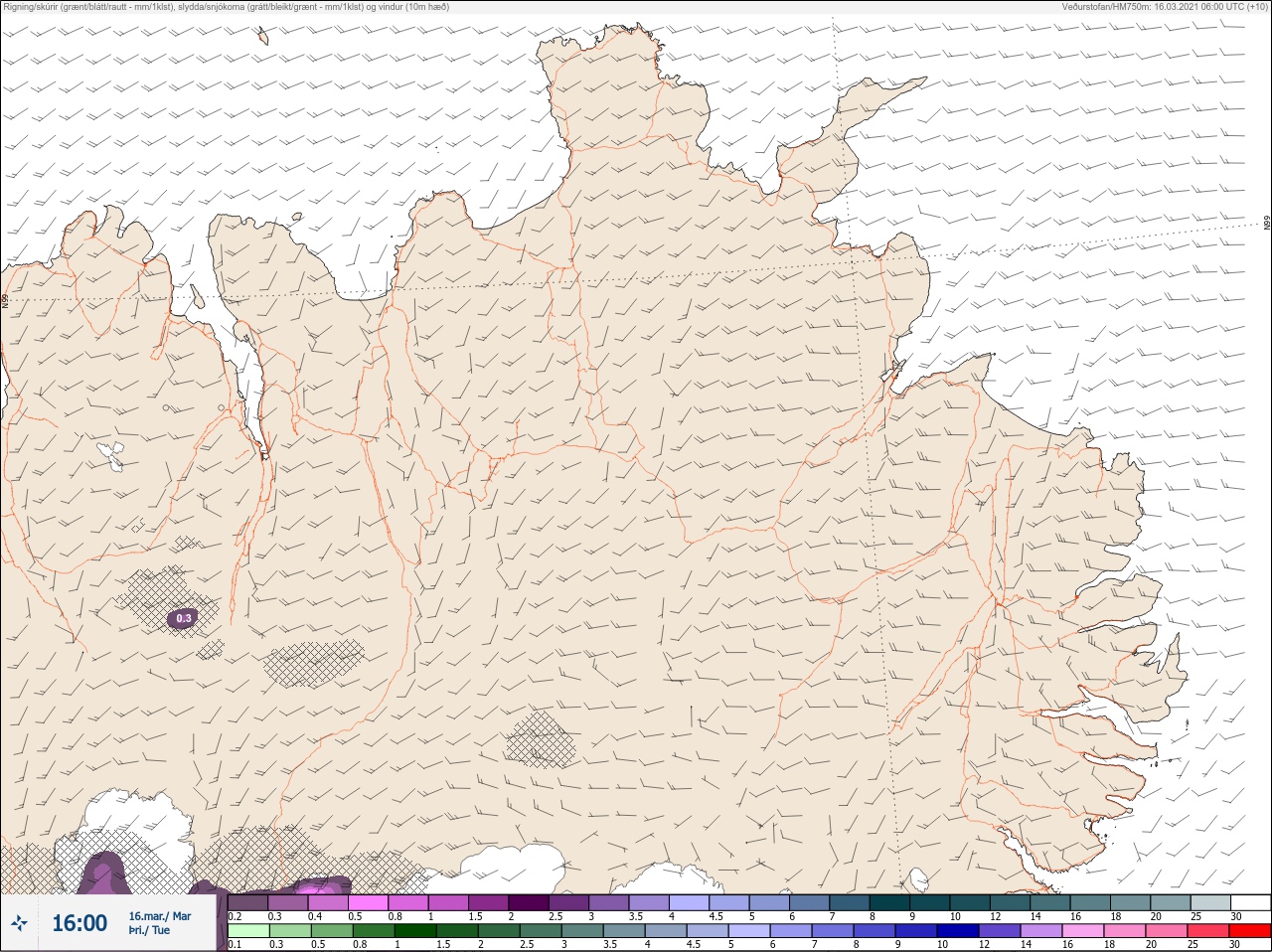Select pink lower swatch between 18 and 20
The width and height of the screenshot is (1272, 952).
(1125, 931)
